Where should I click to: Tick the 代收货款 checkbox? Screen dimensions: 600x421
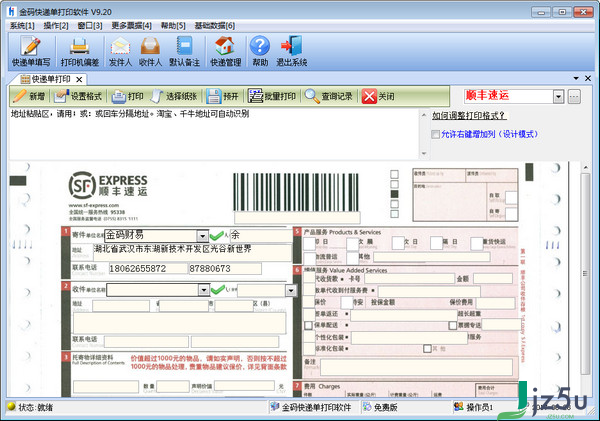point(309,278)
